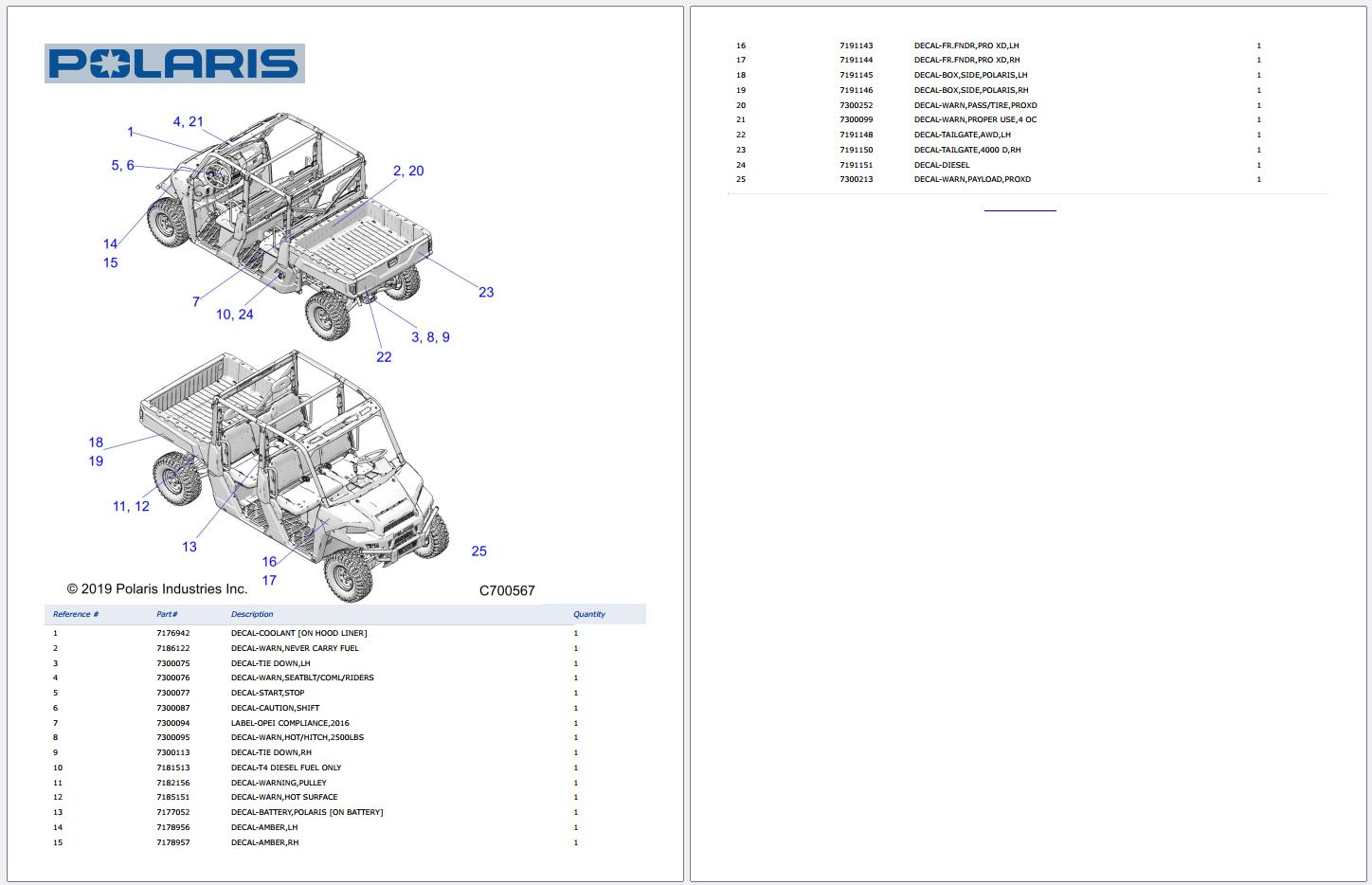Image resolution: width=1372 pixels, height=885 pixels.
Task: Select part number 7300113
Action: pos(173,752)
